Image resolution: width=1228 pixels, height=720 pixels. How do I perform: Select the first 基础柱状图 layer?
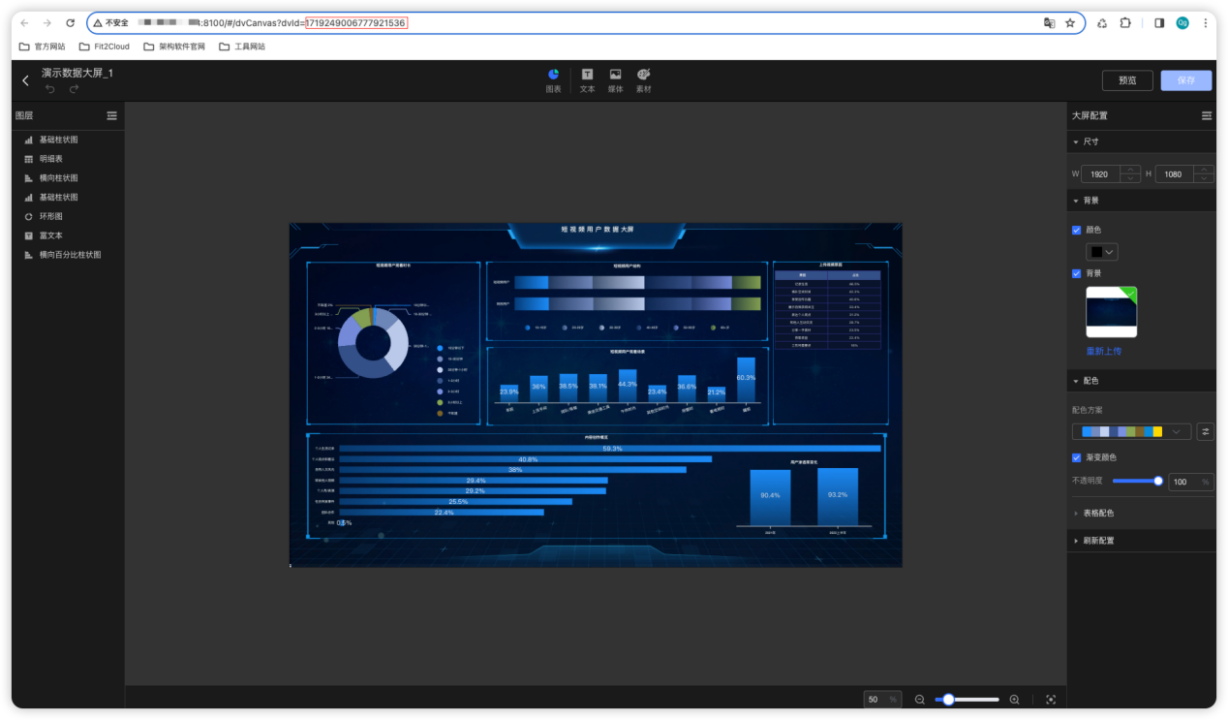[67, 140]
